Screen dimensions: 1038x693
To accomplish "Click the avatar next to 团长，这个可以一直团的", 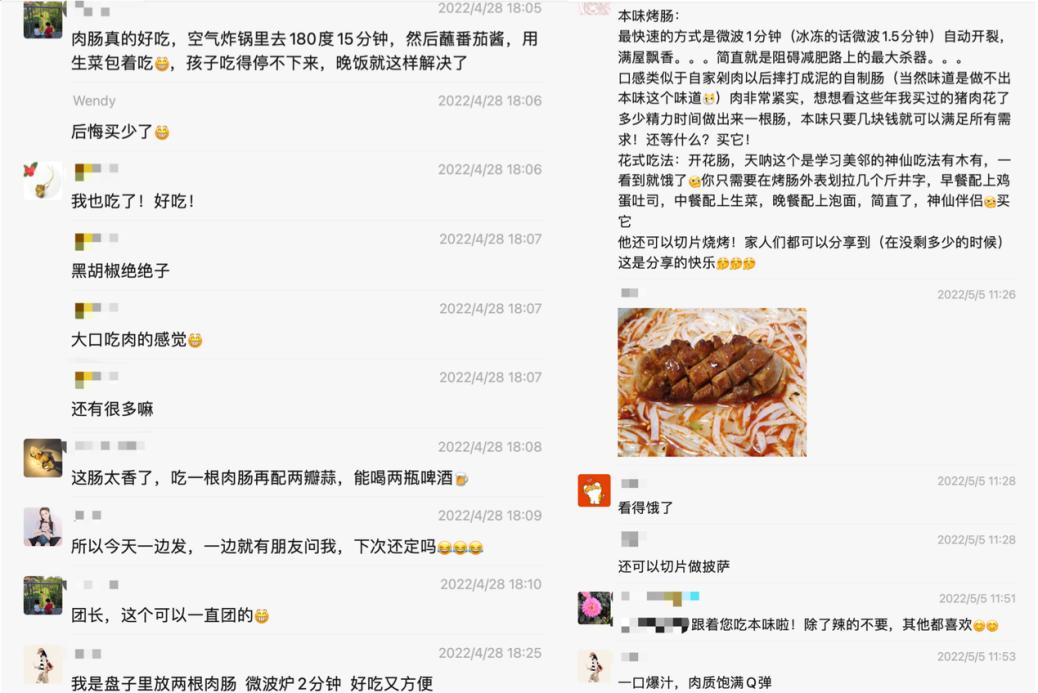I will click(x=43, y=595).
